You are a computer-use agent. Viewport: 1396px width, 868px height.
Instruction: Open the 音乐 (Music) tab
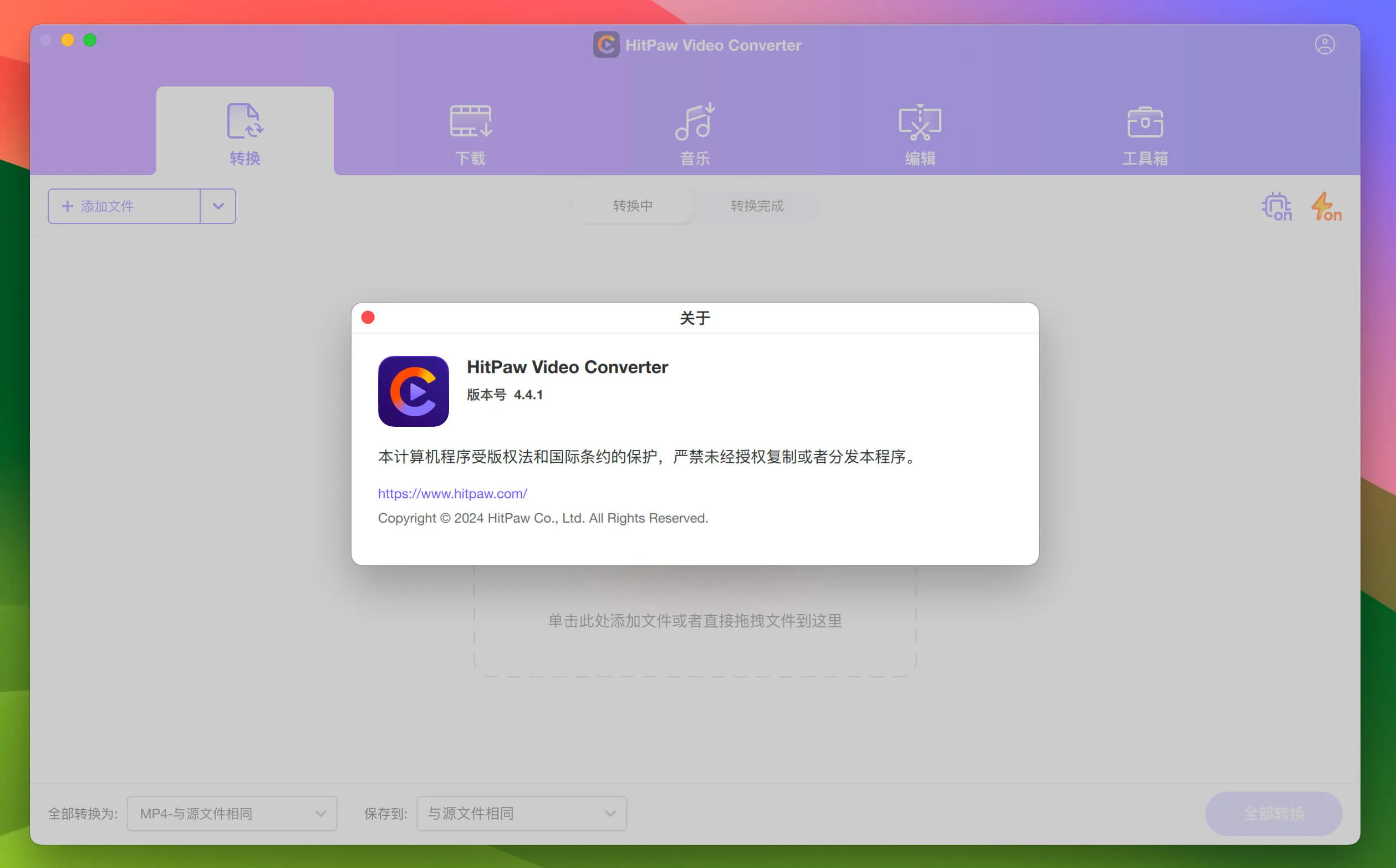coord(695,134)
